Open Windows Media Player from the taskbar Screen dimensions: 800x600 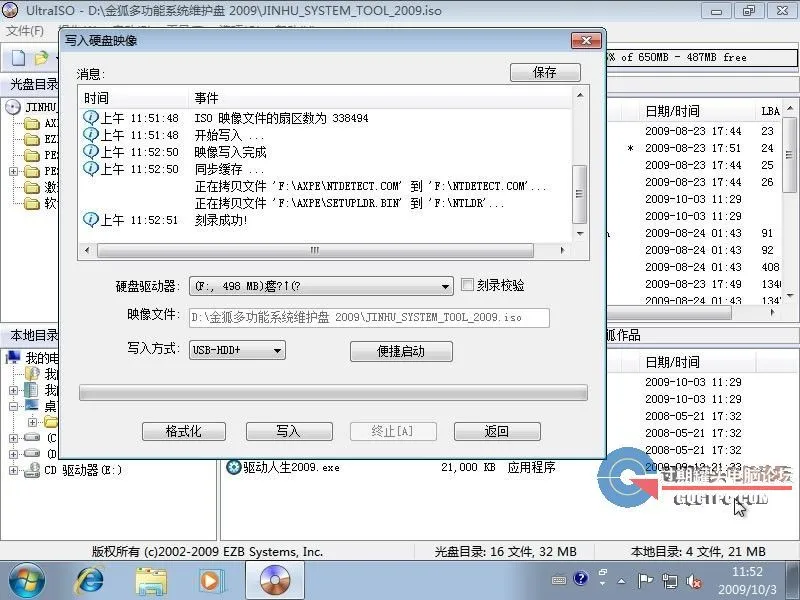pyautogui.click(x=210, y=580)
